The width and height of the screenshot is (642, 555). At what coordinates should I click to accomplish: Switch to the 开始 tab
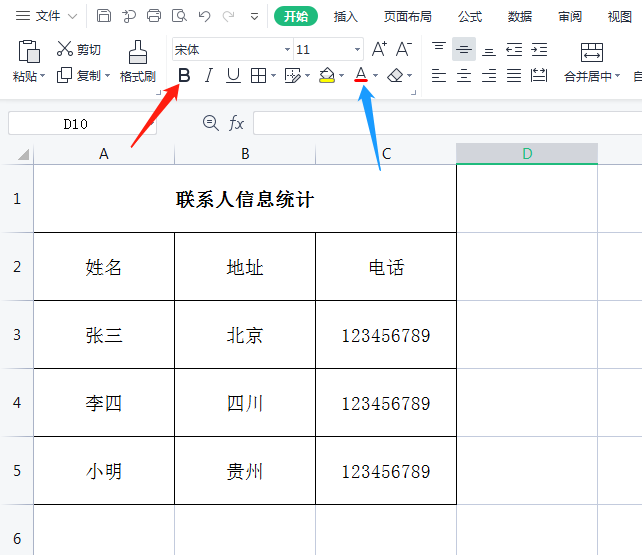click(296, 16)
